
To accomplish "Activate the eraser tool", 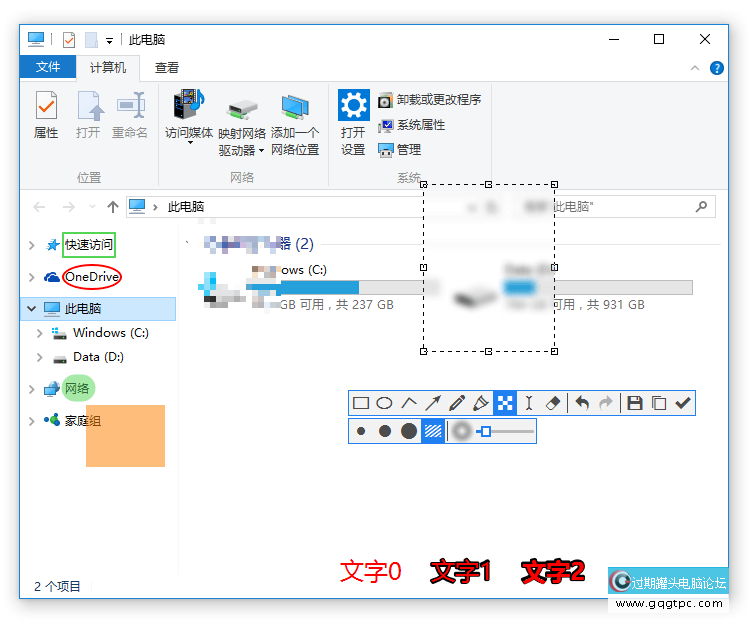I will [x=554, y=403].
